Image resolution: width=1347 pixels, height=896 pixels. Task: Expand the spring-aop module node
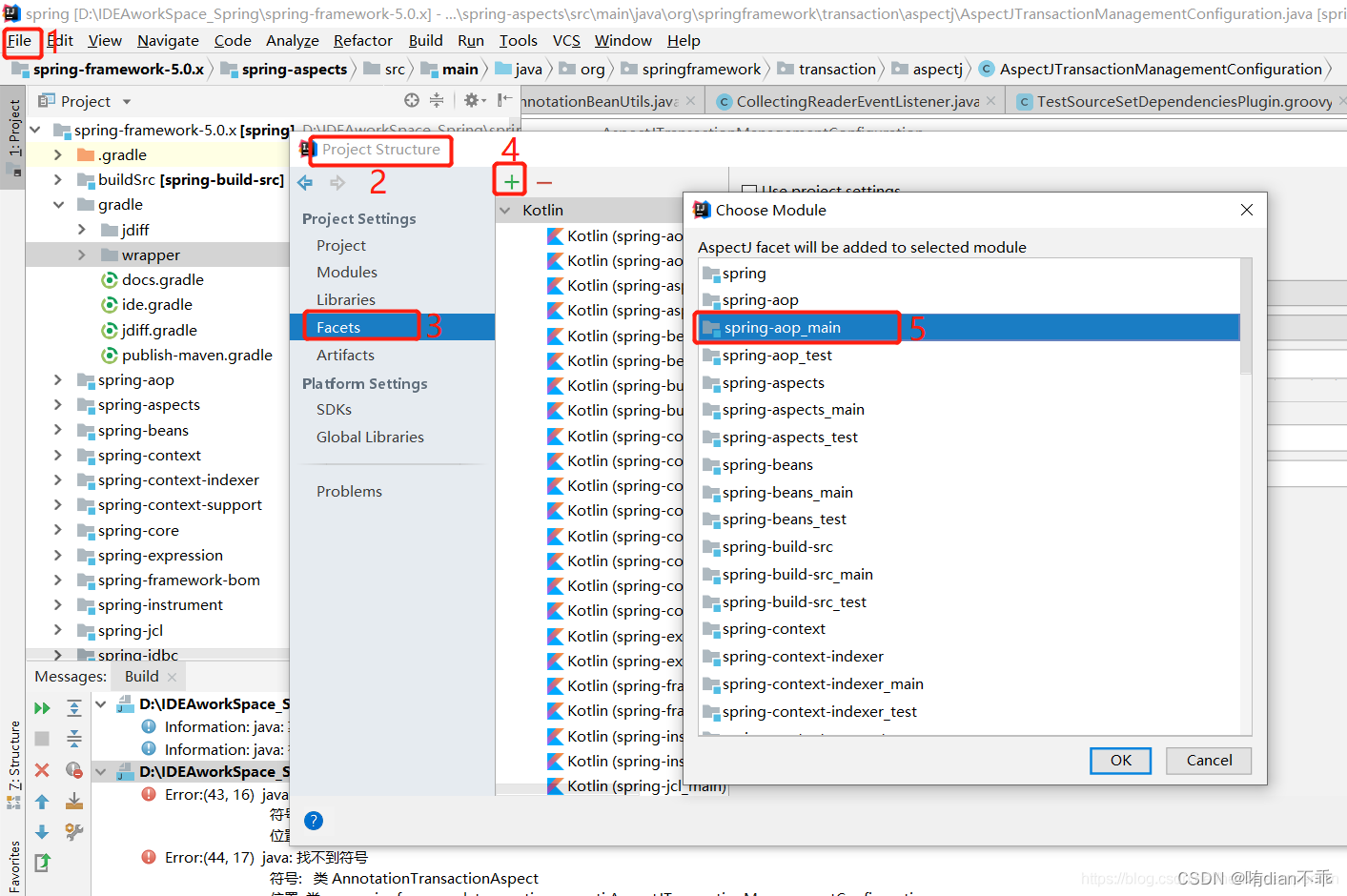pyautogui.click(x=58, y=379)
